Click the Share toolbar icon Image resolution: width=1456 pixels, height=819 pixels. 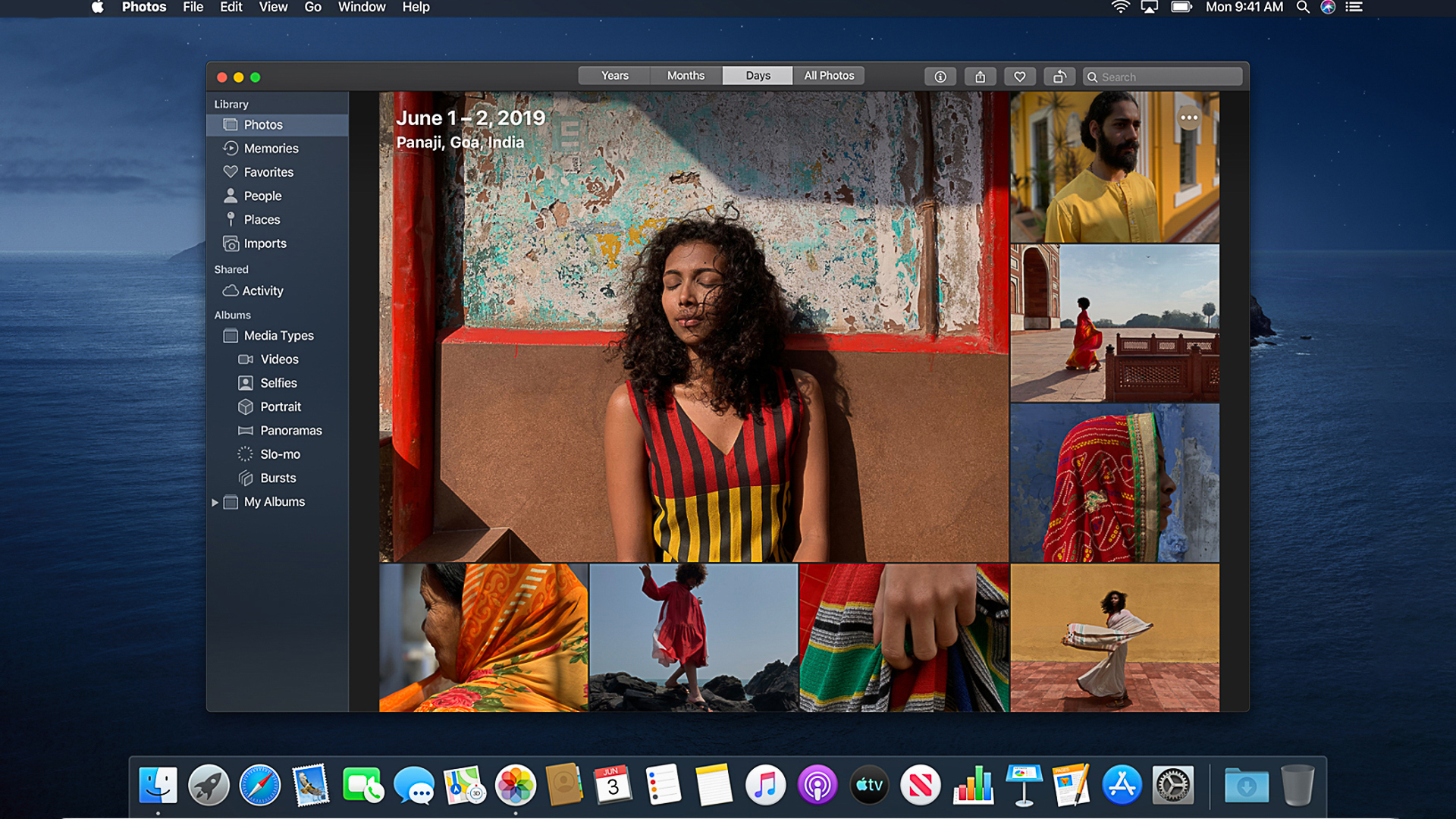point(980,77)
